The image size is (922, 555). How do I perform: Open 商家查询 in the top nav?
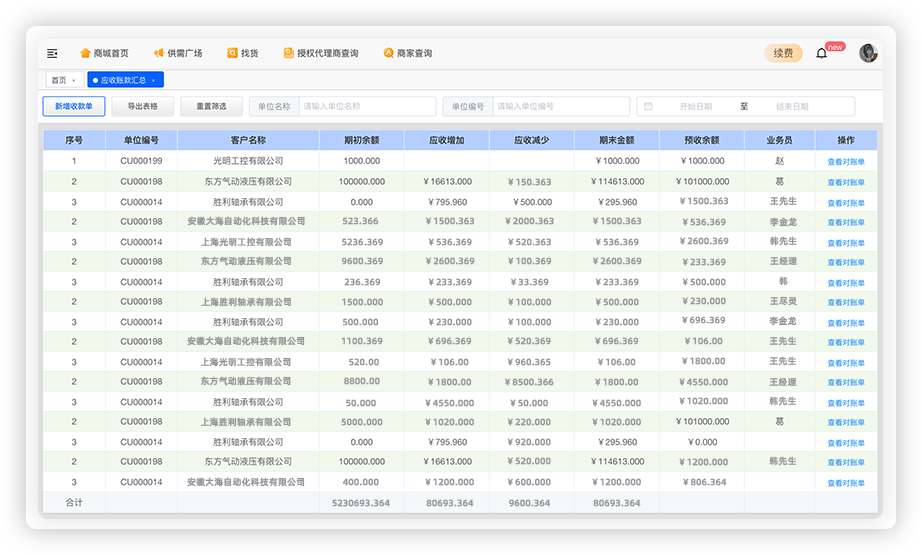(407, 54)
